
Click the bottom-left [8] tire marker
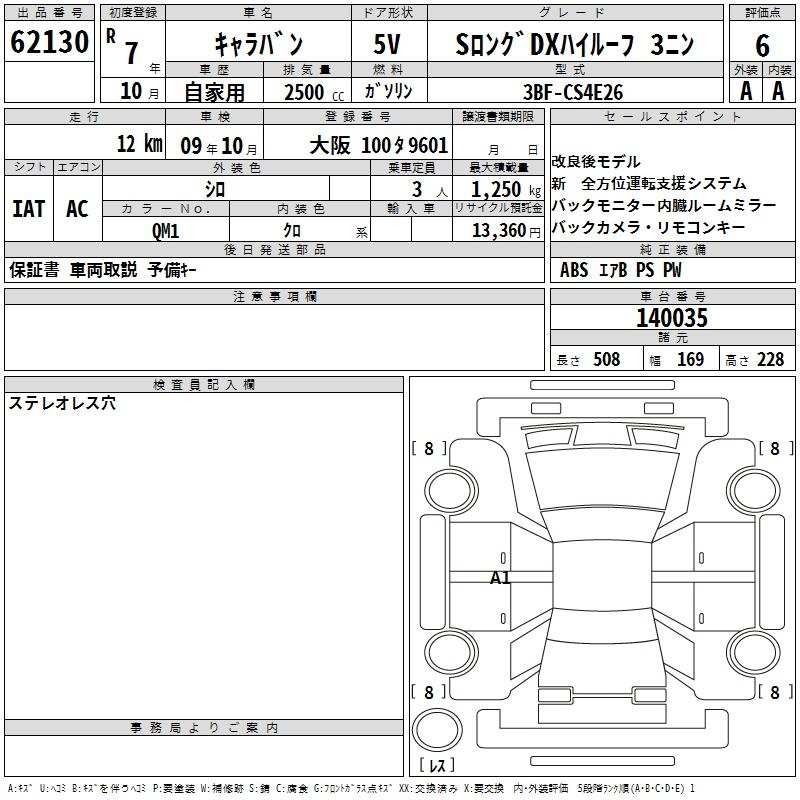tap(429, 692)
